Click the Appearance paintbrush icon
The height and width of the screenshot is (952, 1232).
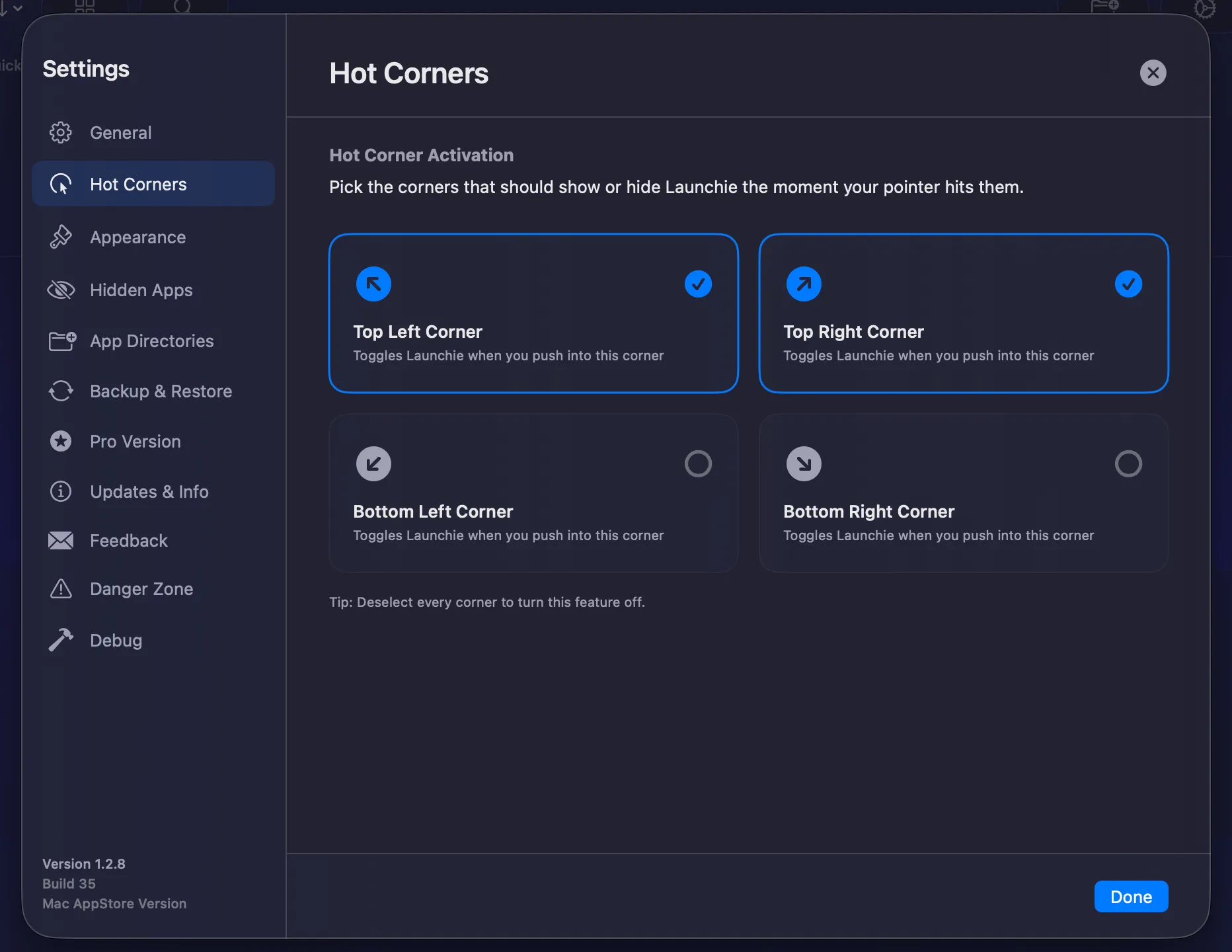[x=61, y=237]
